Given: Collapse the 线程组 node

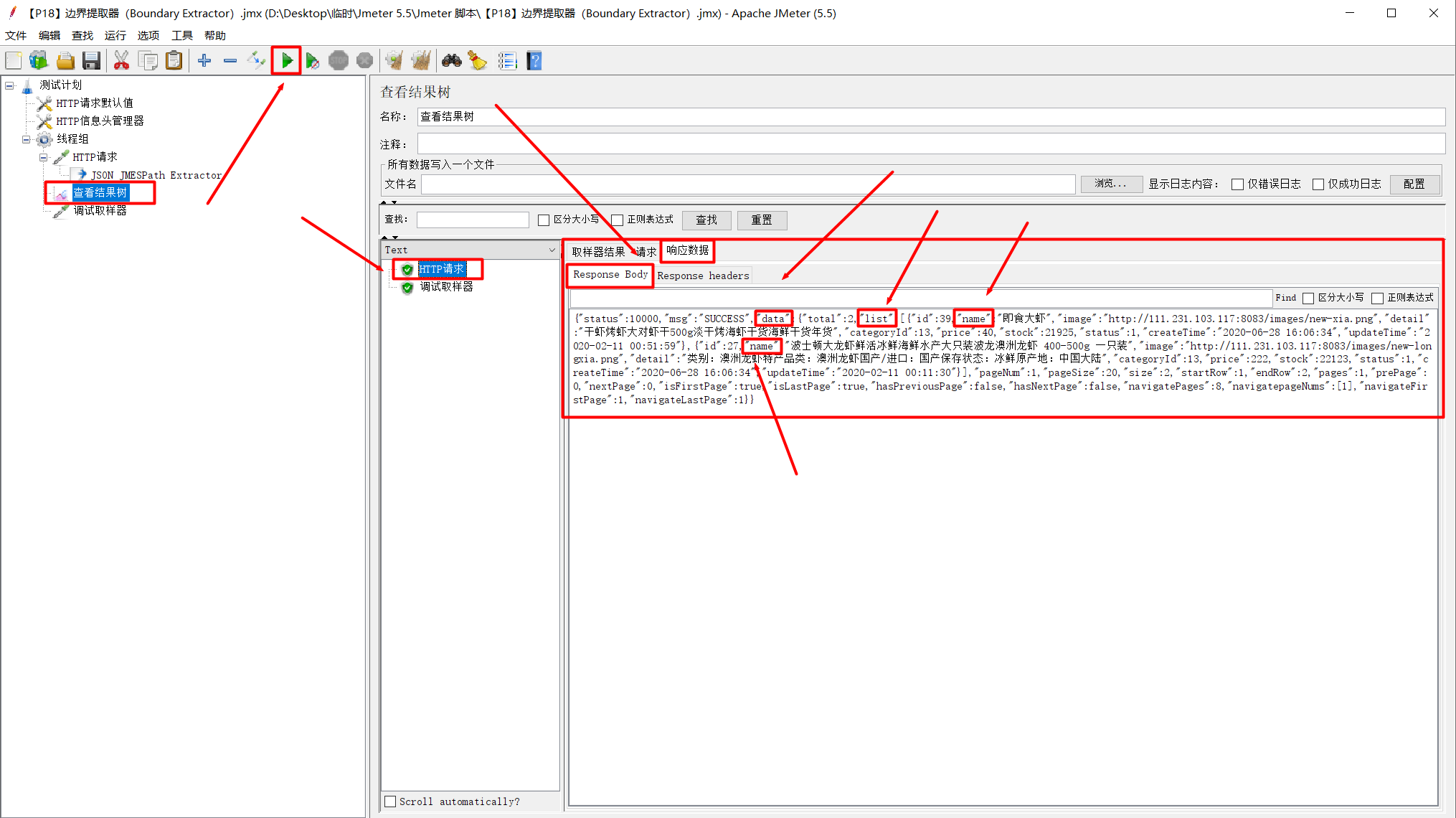Looking at the screenshot, I should tap(27, 139).
